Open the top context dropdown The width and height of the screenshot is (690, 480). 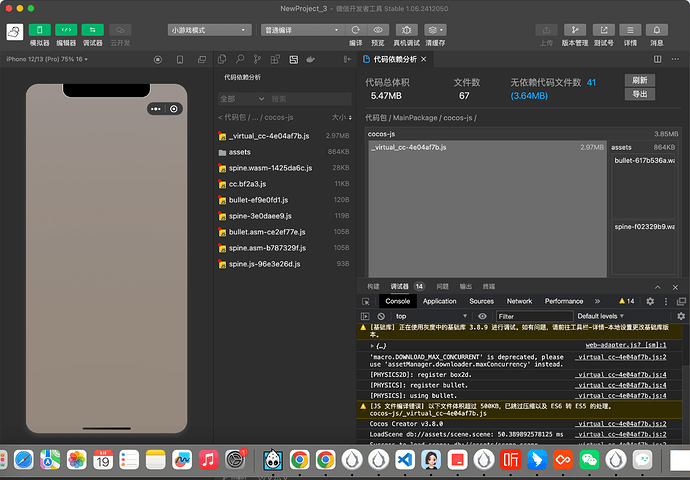(x=431, y=316)
